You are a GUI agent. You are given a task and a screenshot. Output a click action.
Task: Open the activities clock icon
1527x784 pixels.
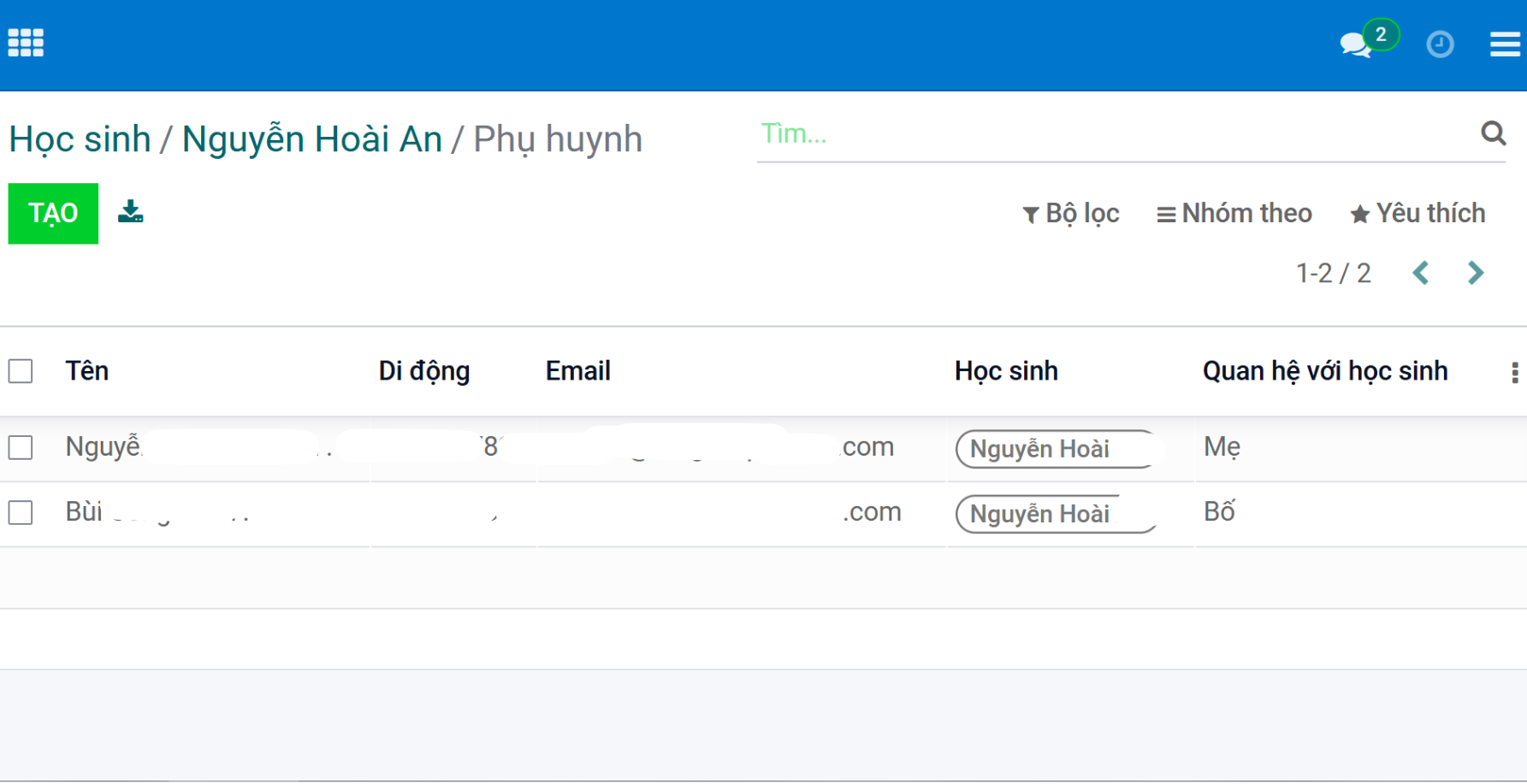click(x=1441, y=44)
